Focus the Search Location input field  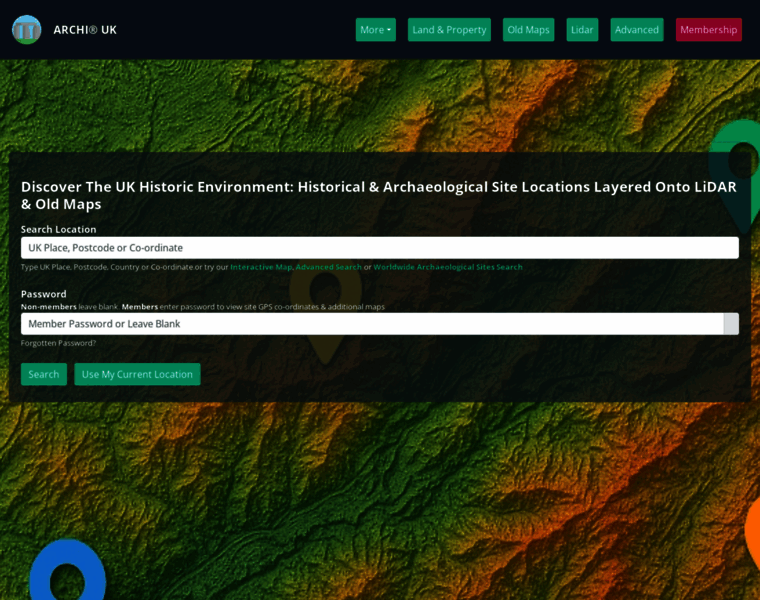[x=379, y=248]
